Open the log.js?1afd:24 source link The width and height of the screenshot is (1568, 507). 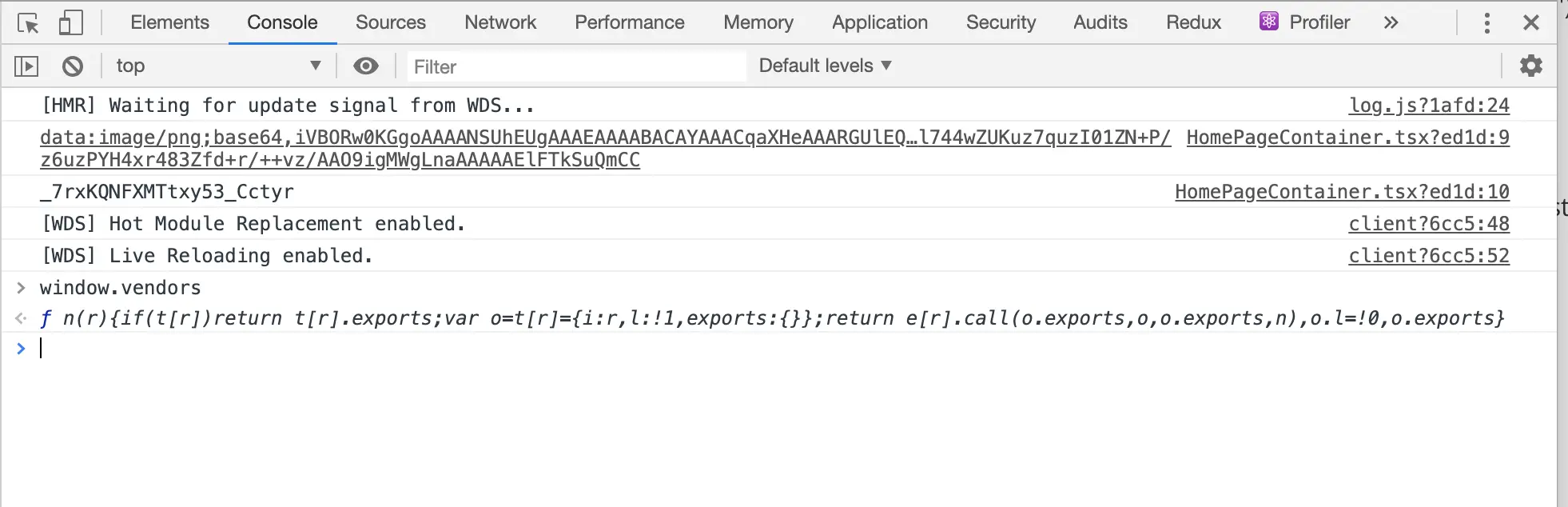[1429, 106]
